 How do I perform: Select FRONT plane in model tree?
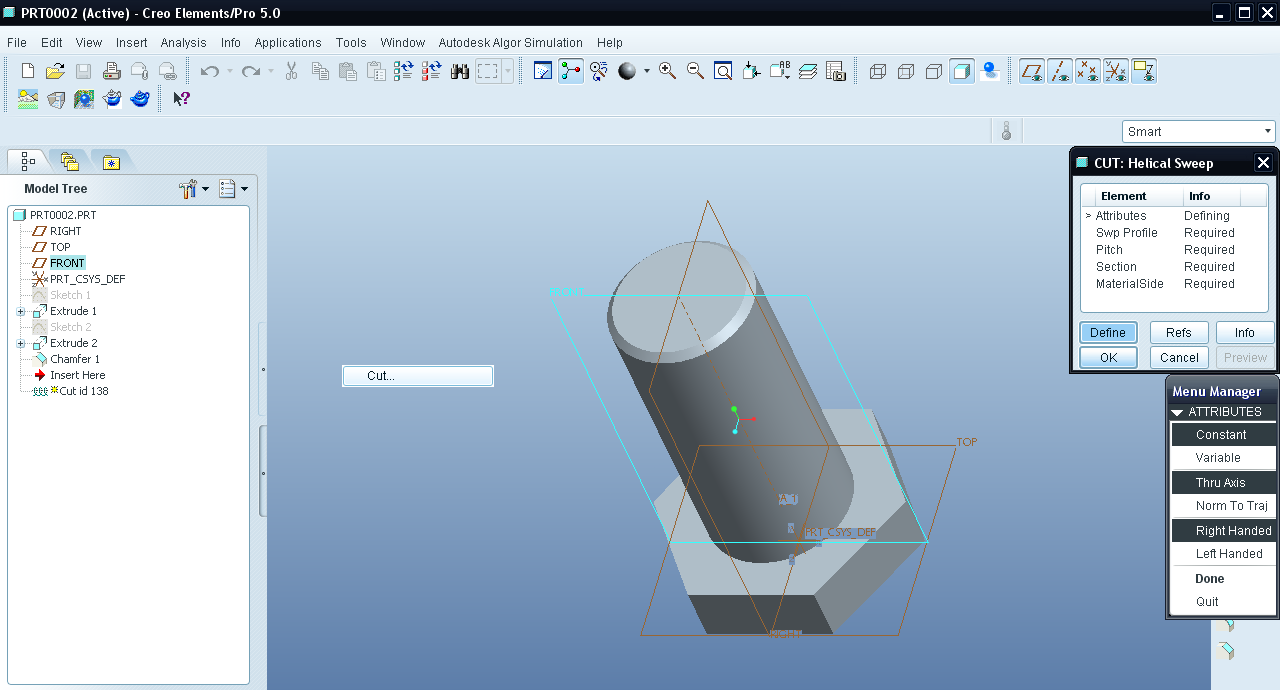(67, 263)
